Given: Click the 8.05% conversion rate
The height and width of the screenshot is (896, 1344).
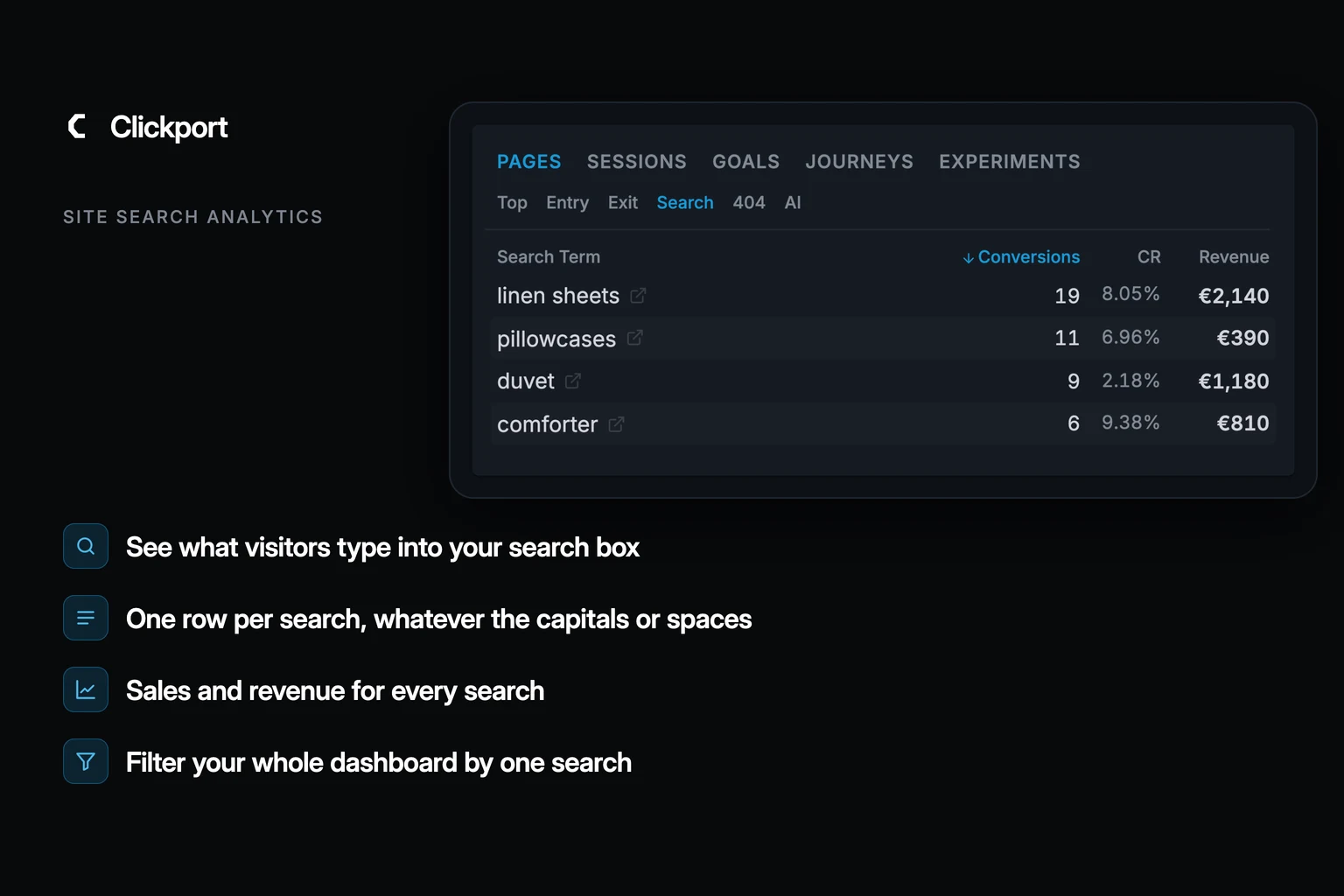Looking at the screenshot, I should pyautogui.click(x=1130, y=294).
